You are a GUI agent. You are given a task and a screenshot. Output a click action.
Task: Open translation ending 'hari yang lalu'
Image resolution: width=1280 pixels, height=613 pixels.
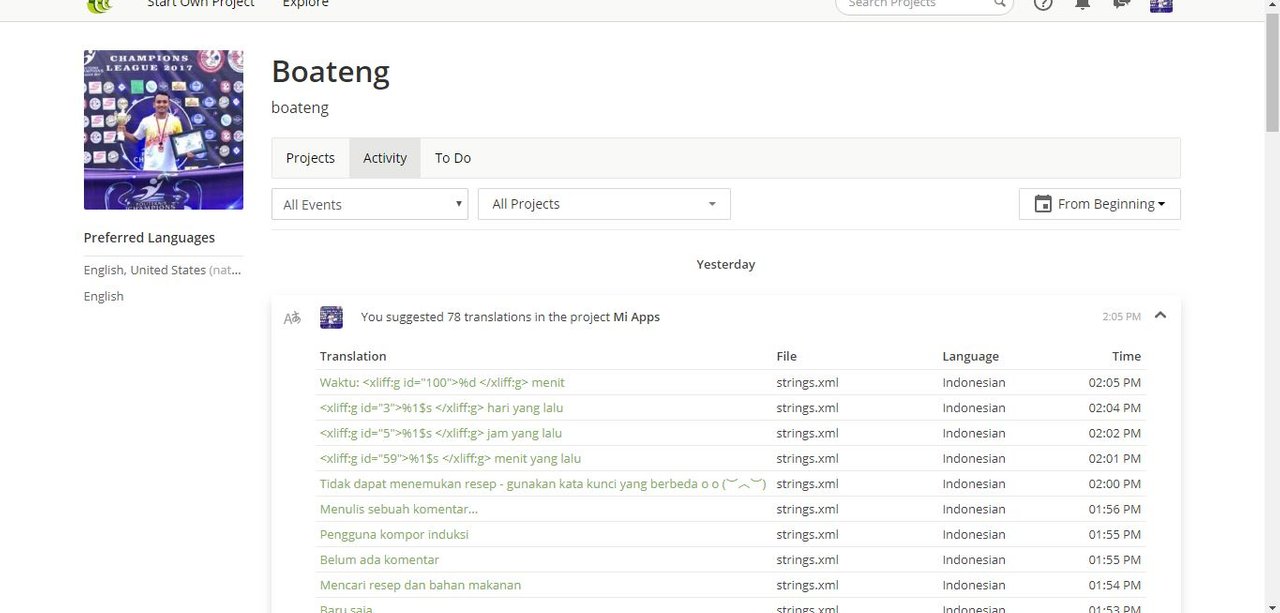pos(442,408)
